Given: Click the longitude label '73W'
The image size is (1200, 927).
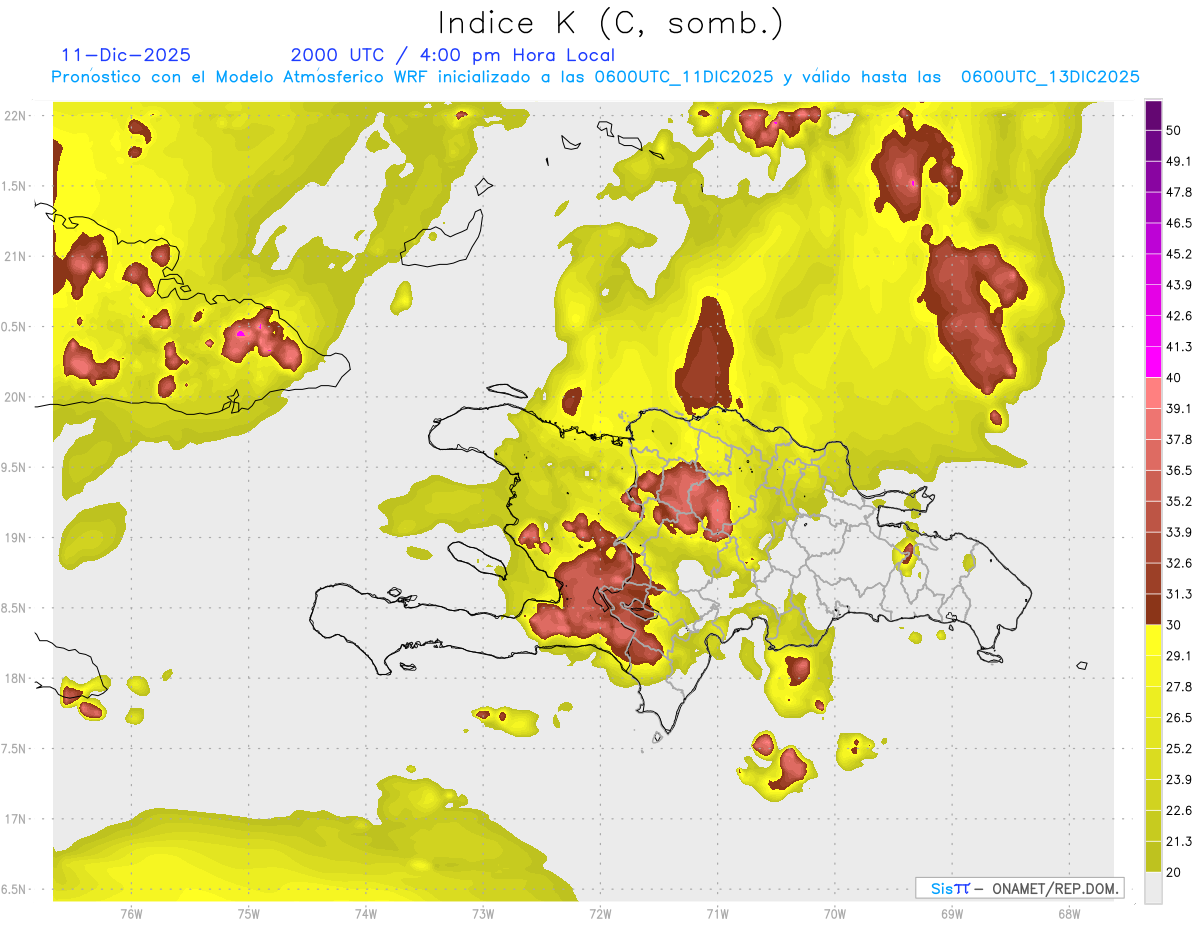Looking at the screenshot, I should tap(483, 914).
